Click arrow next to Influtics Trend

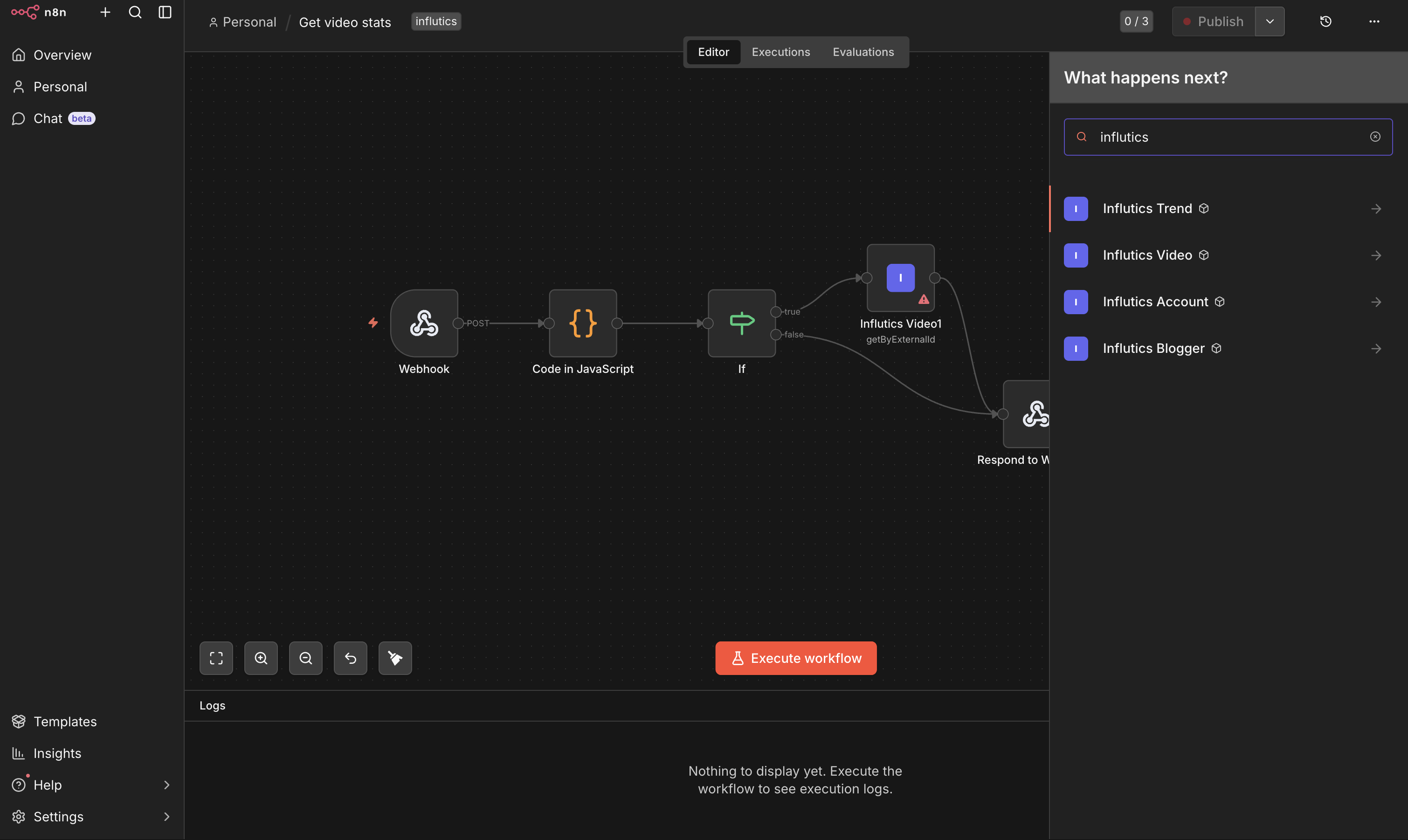1376,209
